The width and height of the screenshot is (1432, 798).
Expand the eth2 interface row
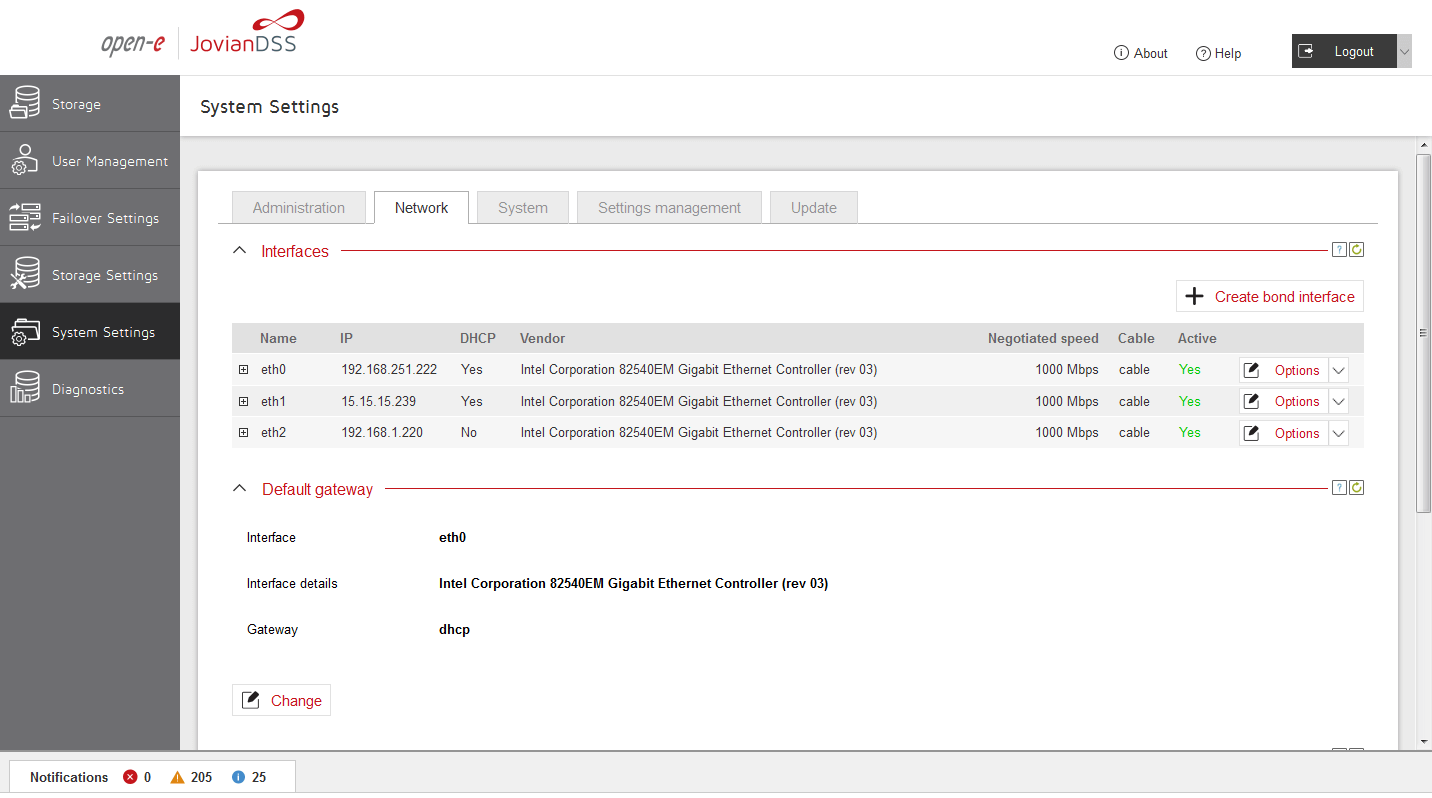243,433
